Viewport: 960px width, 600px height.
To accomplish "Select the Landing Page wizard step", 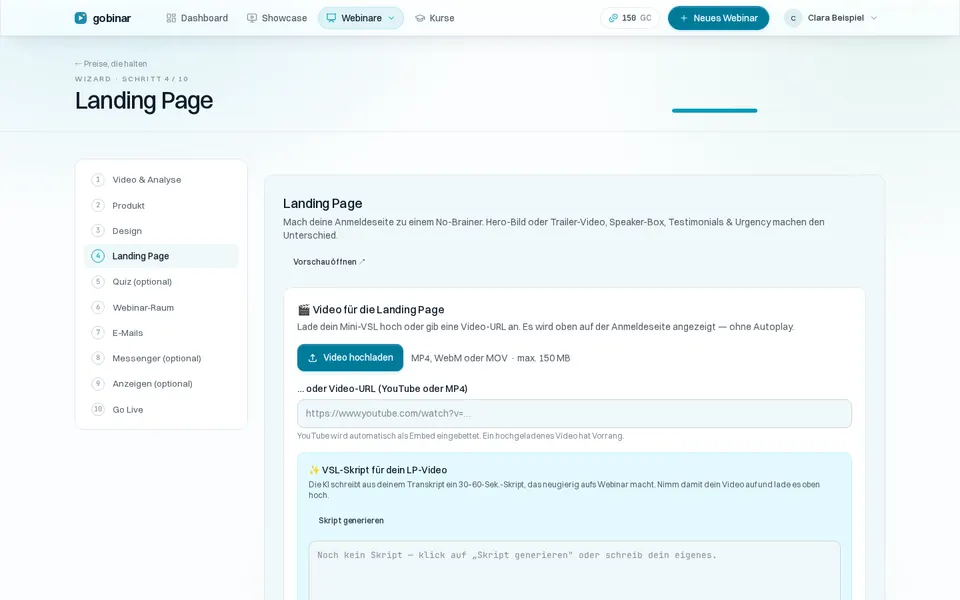I will click(x=161, y=256).
